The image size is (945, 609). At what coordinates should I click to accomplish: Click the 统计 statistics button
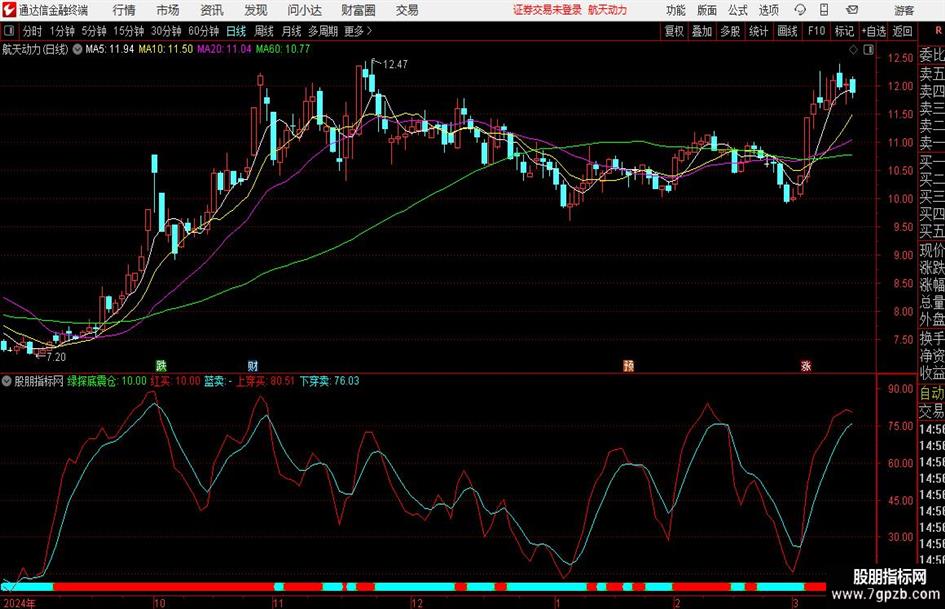758,31
